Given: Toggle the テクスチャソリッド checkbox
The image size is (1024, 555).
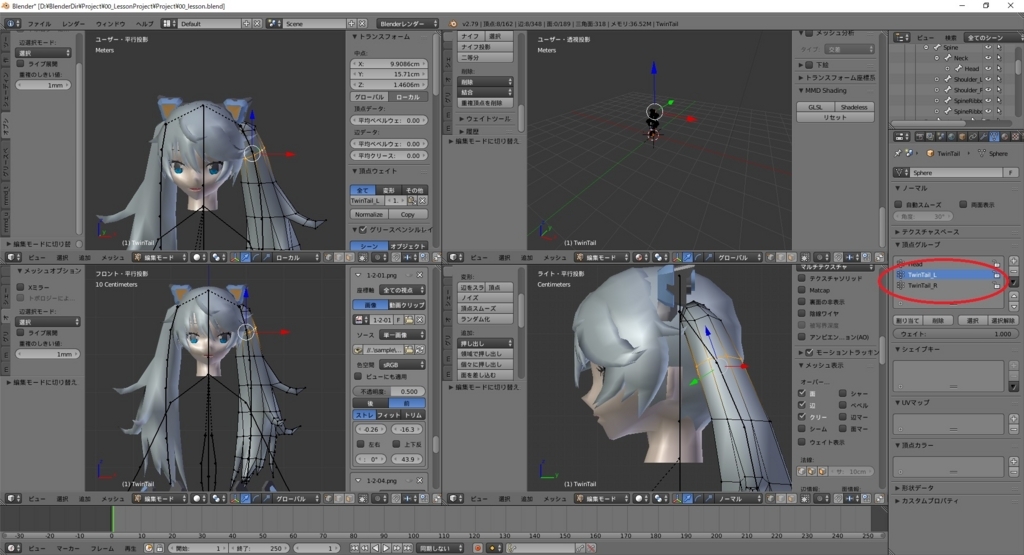Looking at the screenshot, I should click(x=801, y=278).
